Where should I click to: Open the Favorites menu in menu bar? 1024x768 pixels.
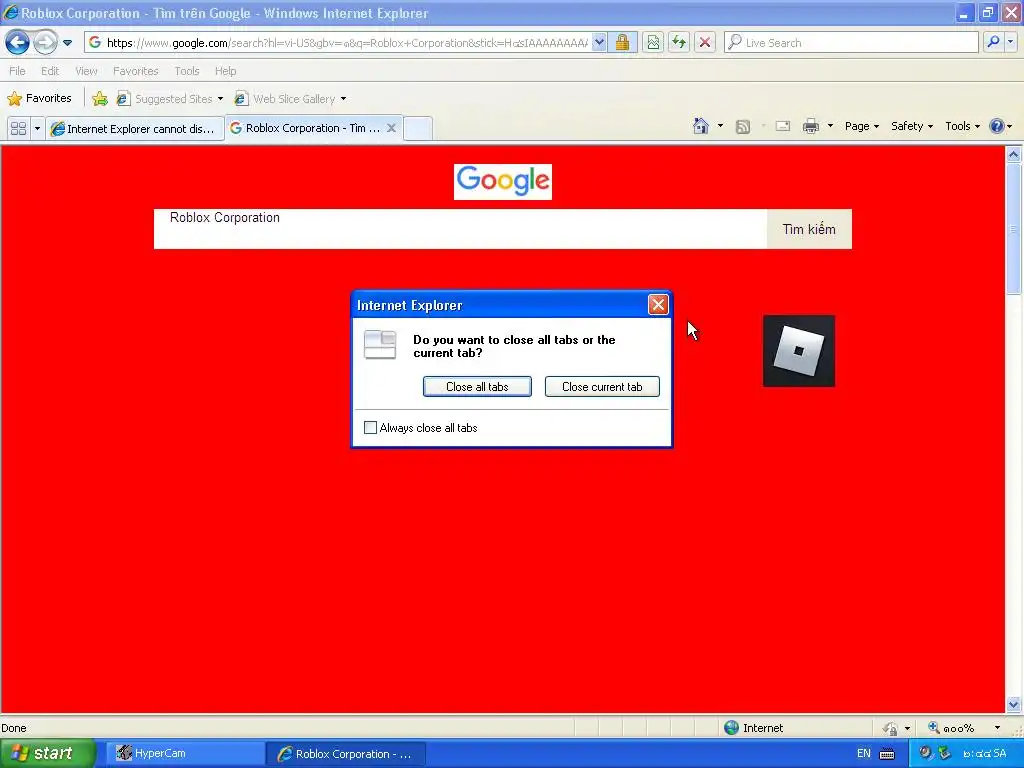click(x=135, y=71)
